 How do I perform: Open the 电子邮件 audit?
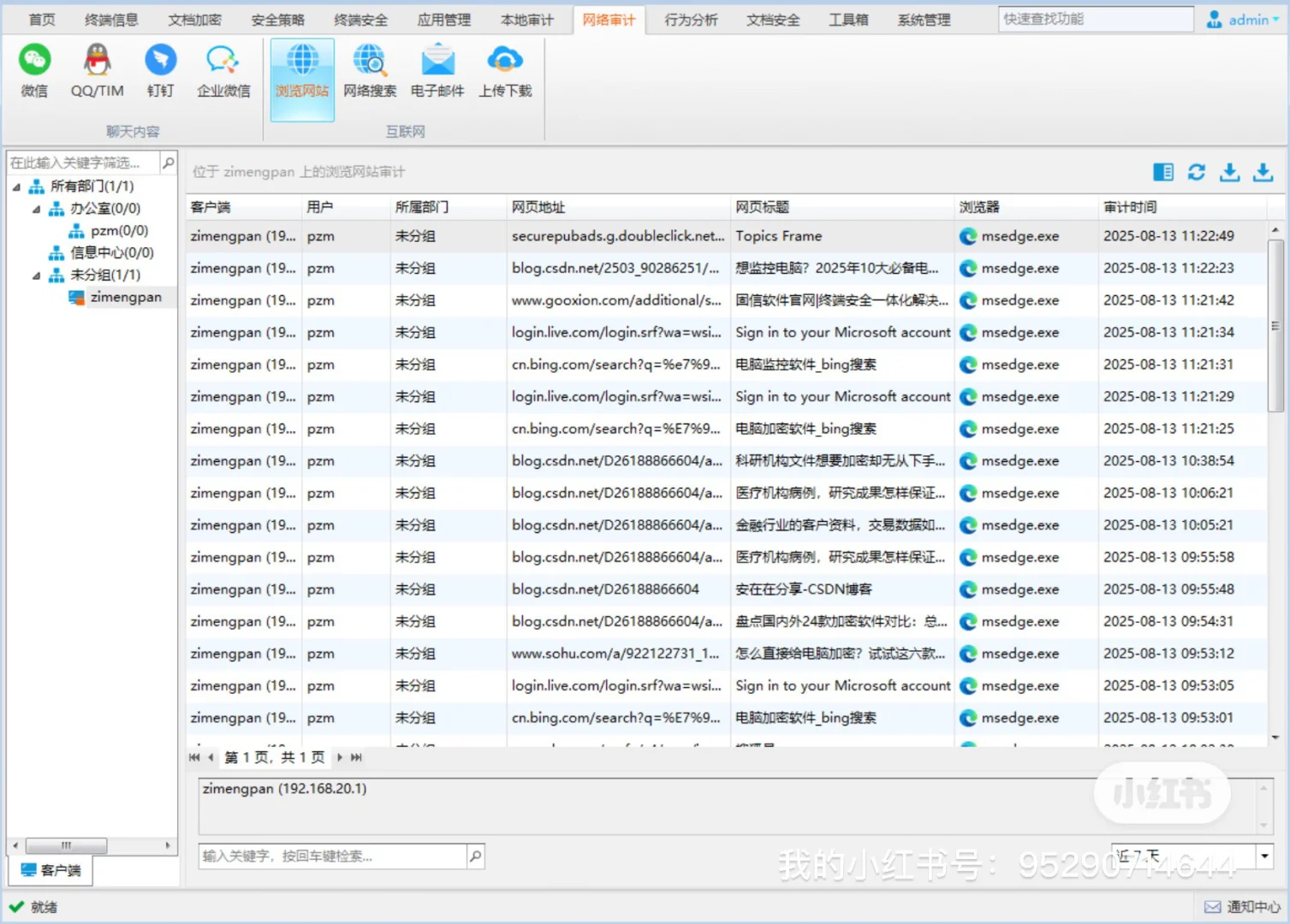[437, 71]
